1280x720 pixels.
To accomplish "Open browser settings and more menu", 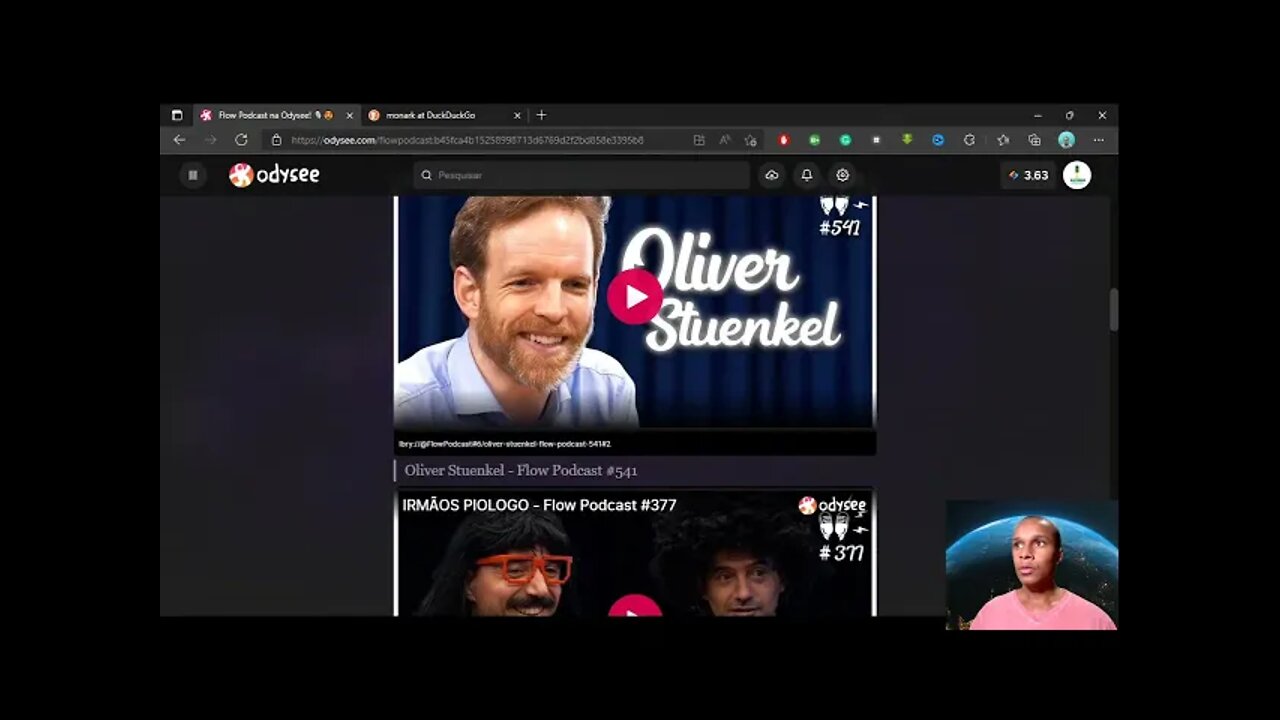I will click(x=1099, y=140).
